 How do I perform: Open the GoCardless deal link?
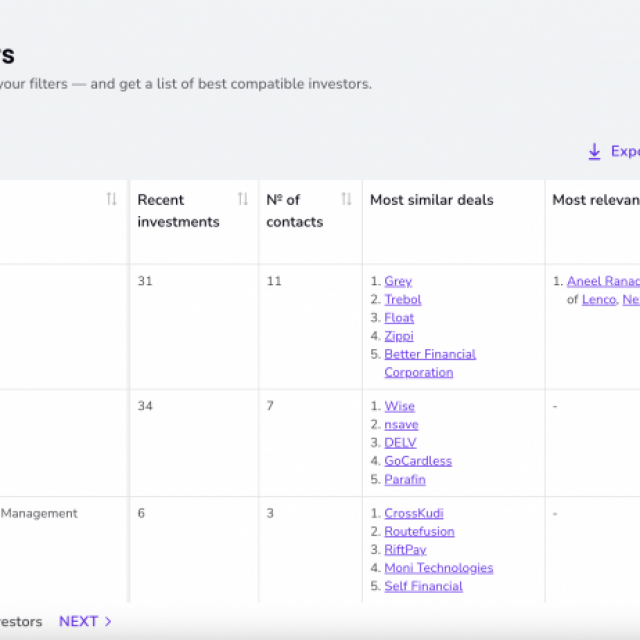(x=418, y=461)
